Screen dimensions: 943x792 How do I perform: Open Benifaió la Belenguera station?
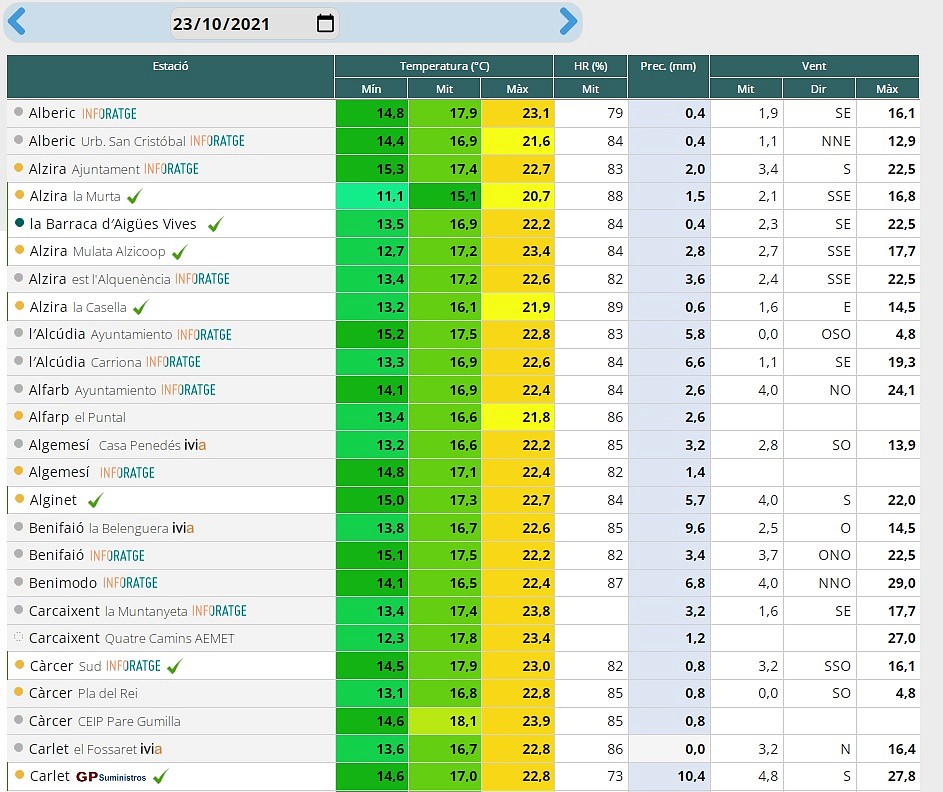[x=99, y=528]
